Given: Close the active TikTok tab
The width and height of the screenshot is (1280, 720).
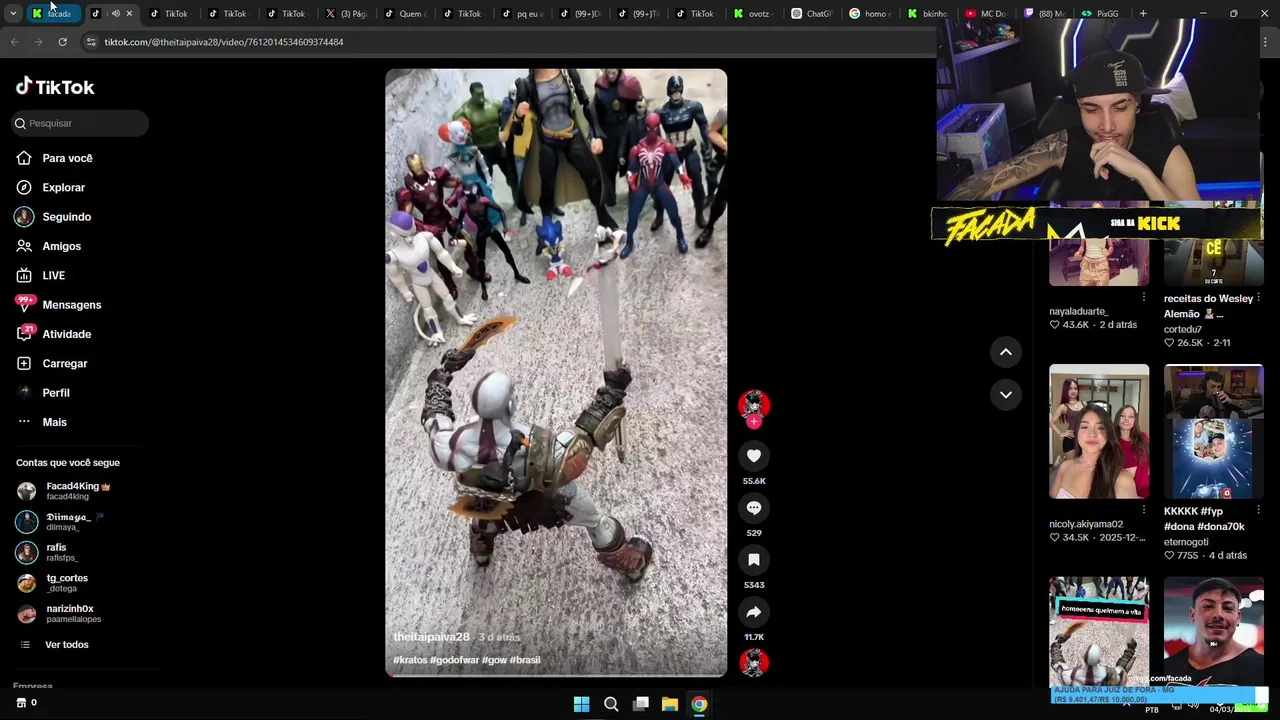Looking at the screenshot, I should tap(129, 14).
